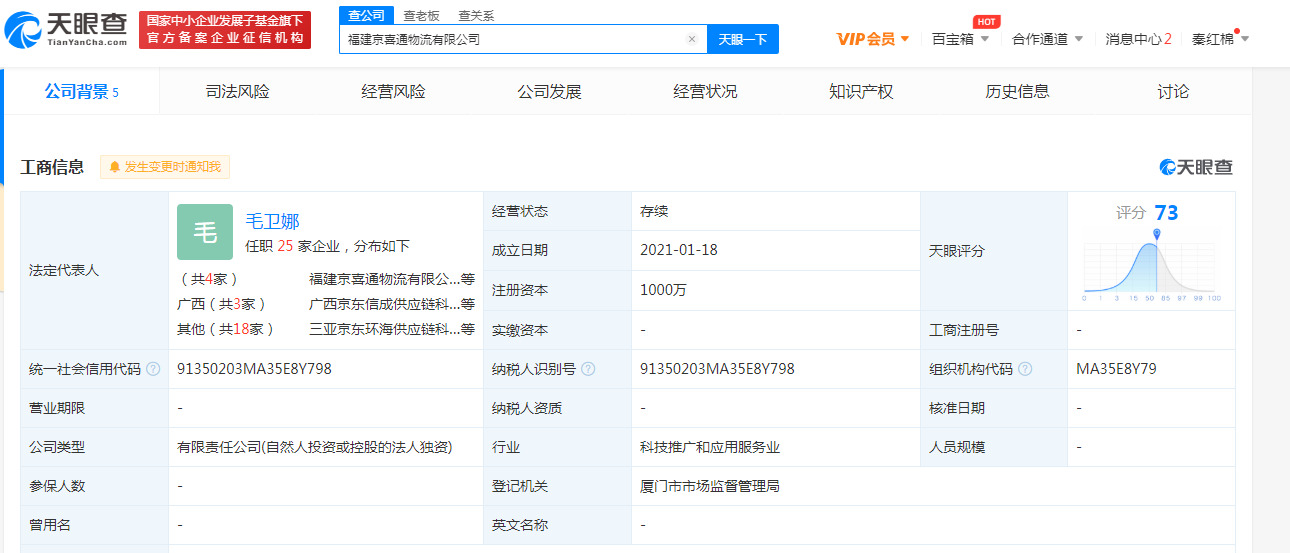
Task: Select the 公司背景 tab
Action: [82, 92]
